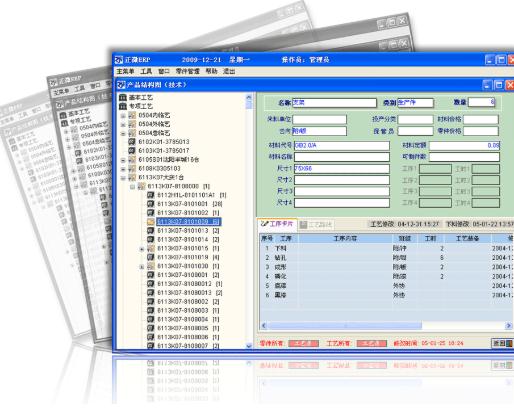Click the part icon beside 6113K07-8108002

coord(151,302)
